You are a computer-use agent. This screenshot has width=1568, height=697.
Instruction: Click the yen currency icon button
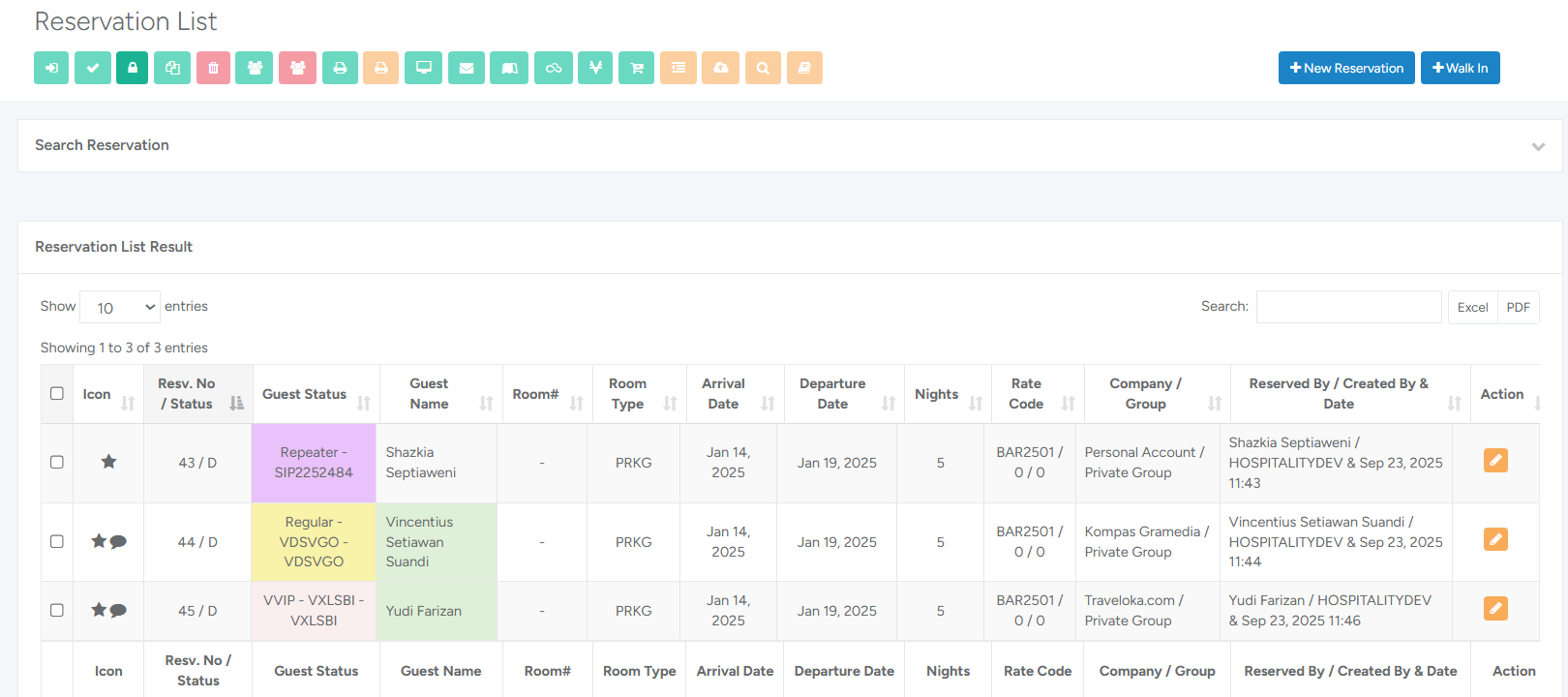click(595, 68)
